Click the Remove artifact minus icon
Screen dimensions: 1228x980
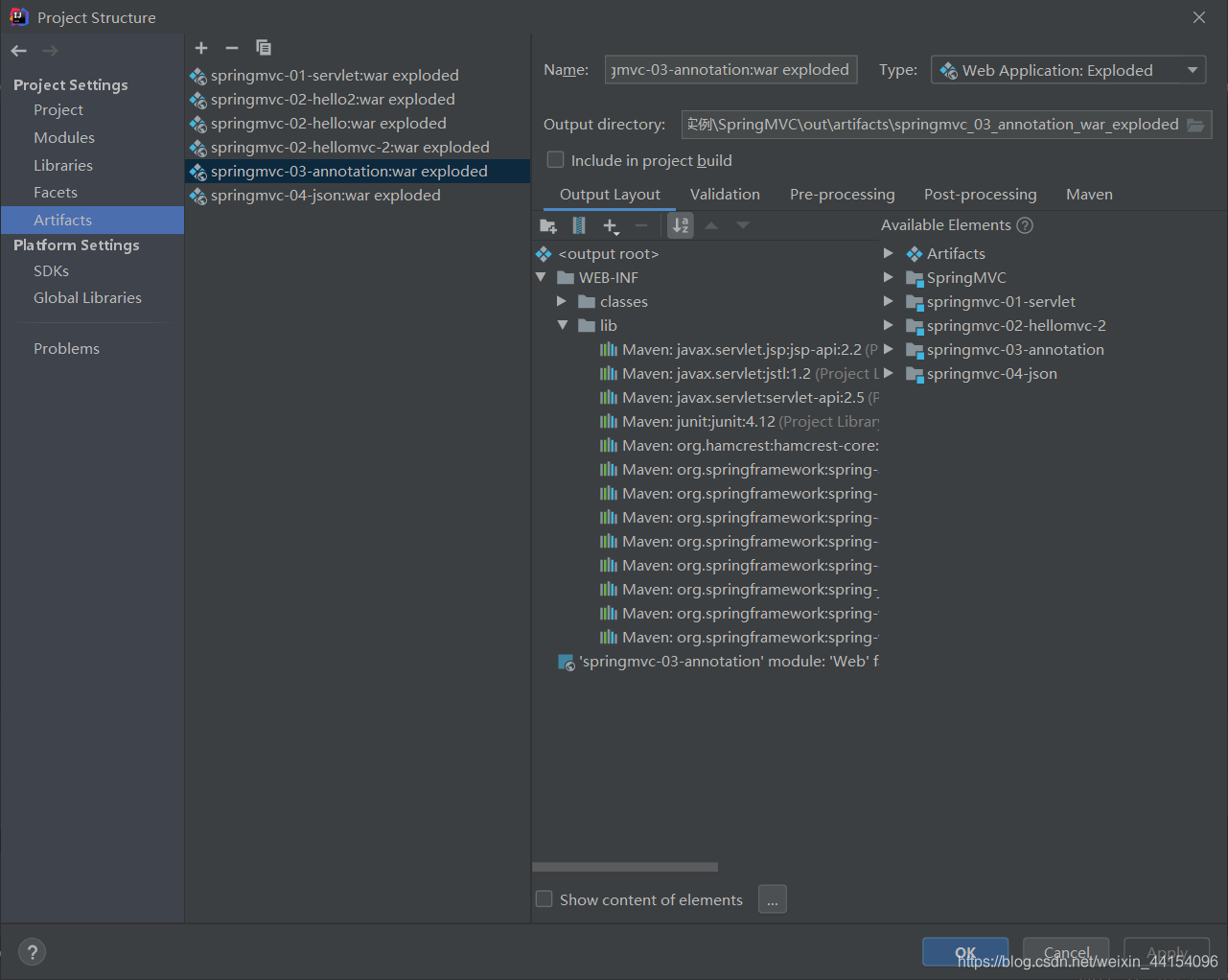click(x=232, y=48)
